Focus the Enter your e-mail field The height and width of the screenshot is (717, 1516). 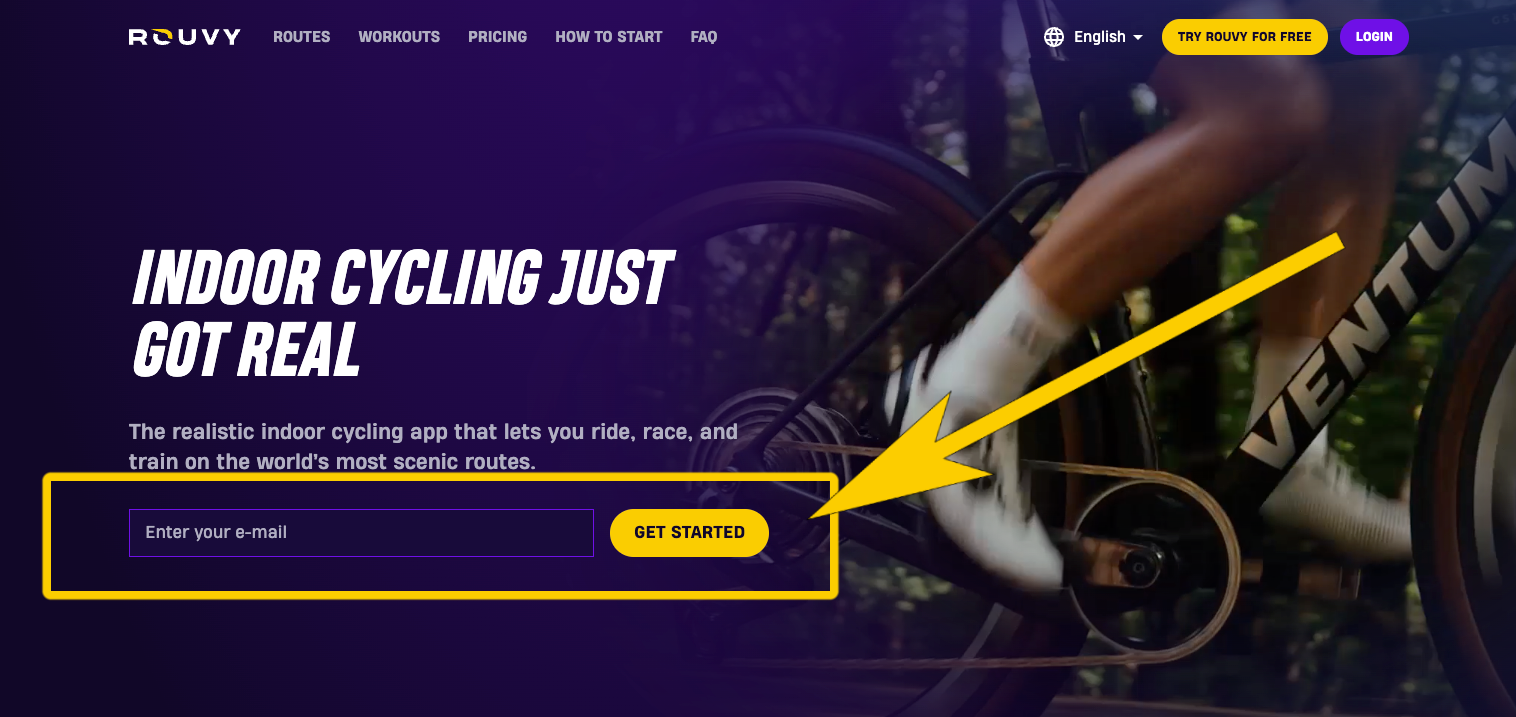361,533
